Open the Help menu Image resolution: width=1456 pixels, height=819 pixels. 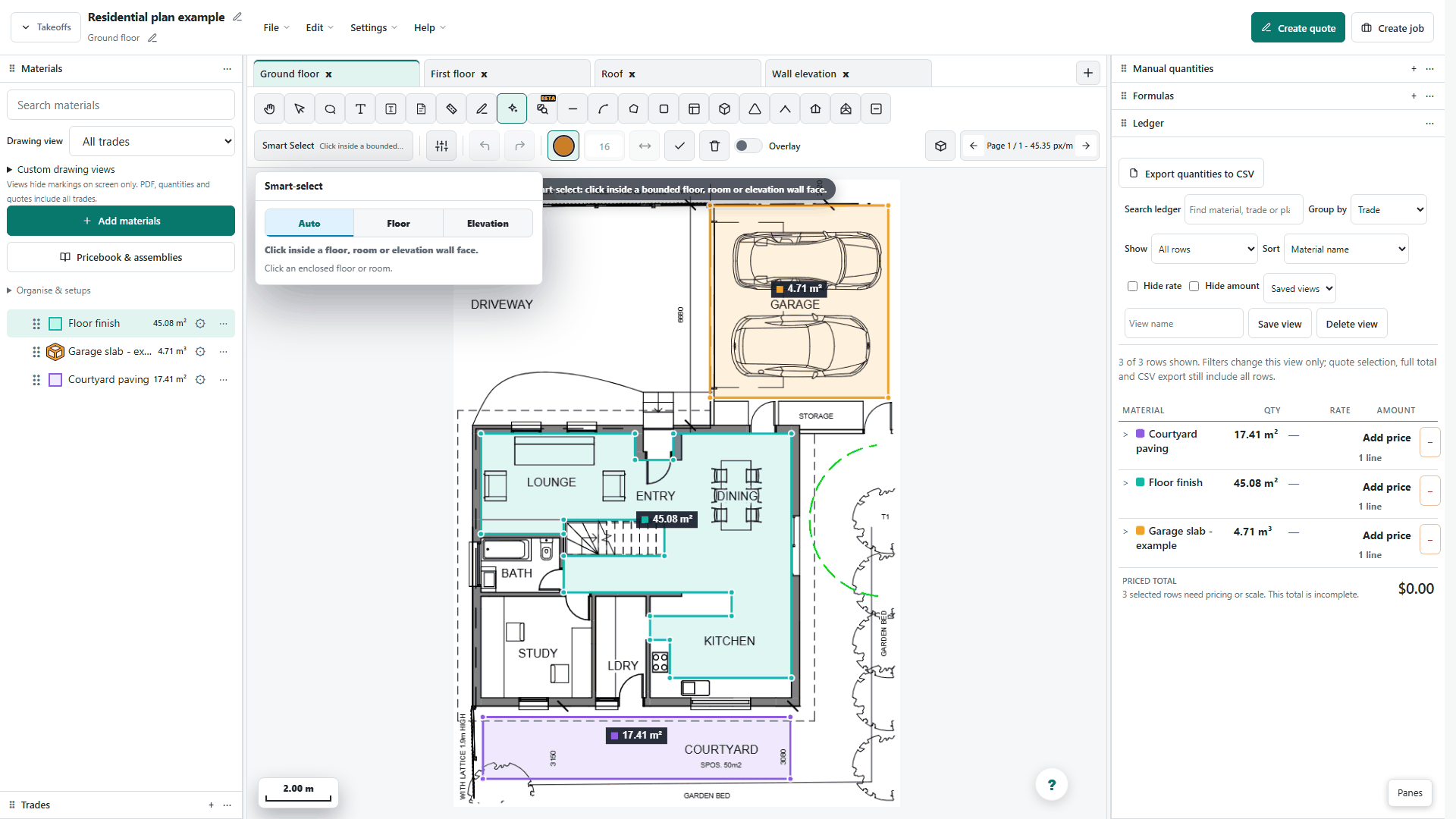[429, 28]
